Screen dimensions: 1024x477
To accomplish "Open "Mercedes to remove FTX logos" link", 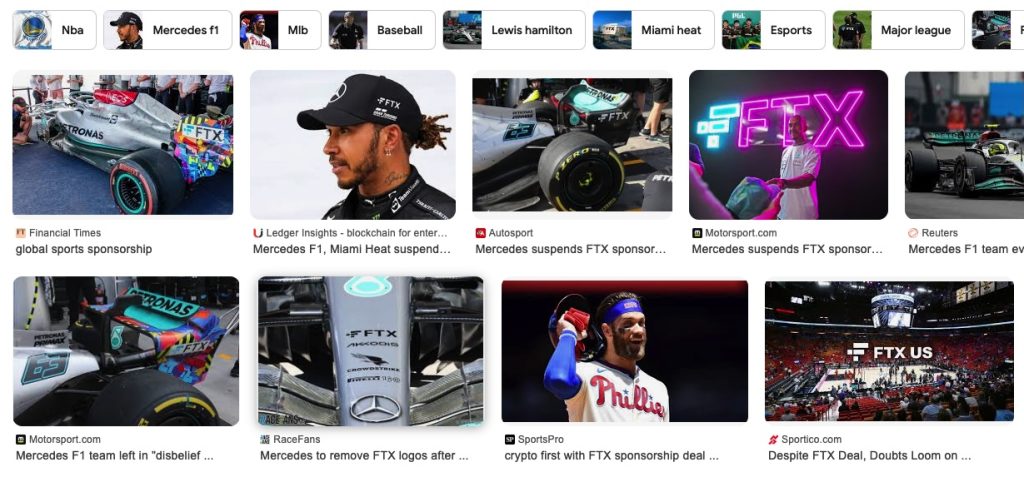I will point(364,455).
